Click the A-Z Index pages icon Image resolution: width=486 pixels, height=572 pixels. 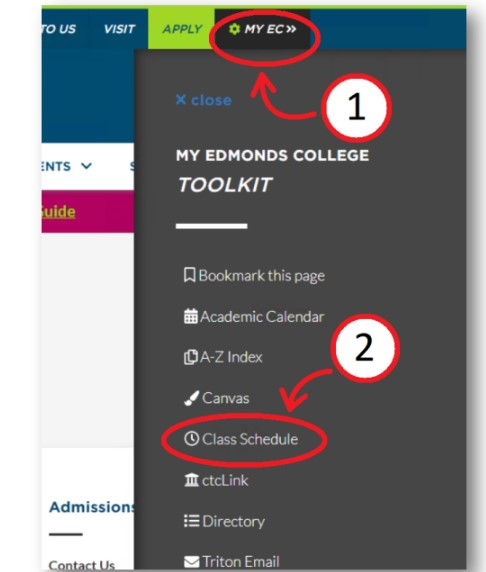coord(190,357)
